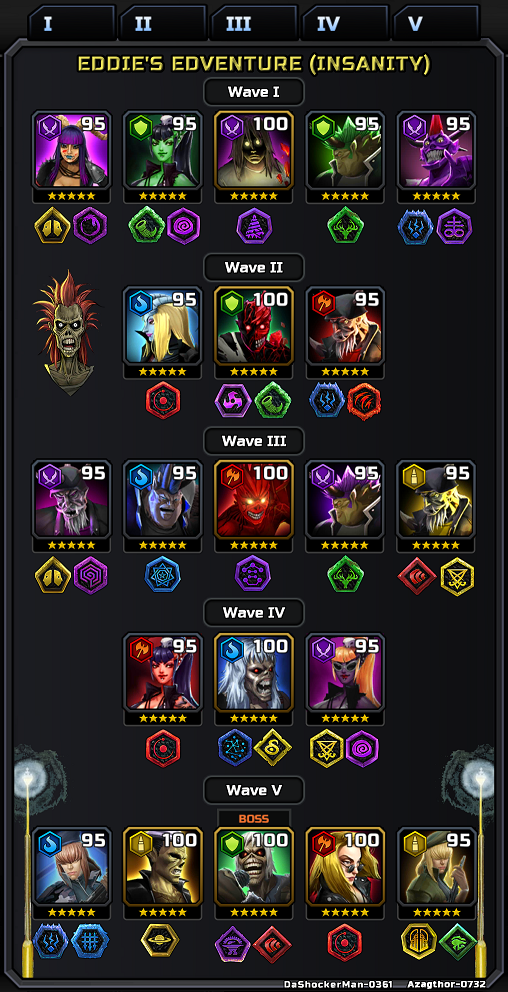This screenshot has height=992, width=508.
Task: Switch to tab III
Action: [x=254, y=23]
